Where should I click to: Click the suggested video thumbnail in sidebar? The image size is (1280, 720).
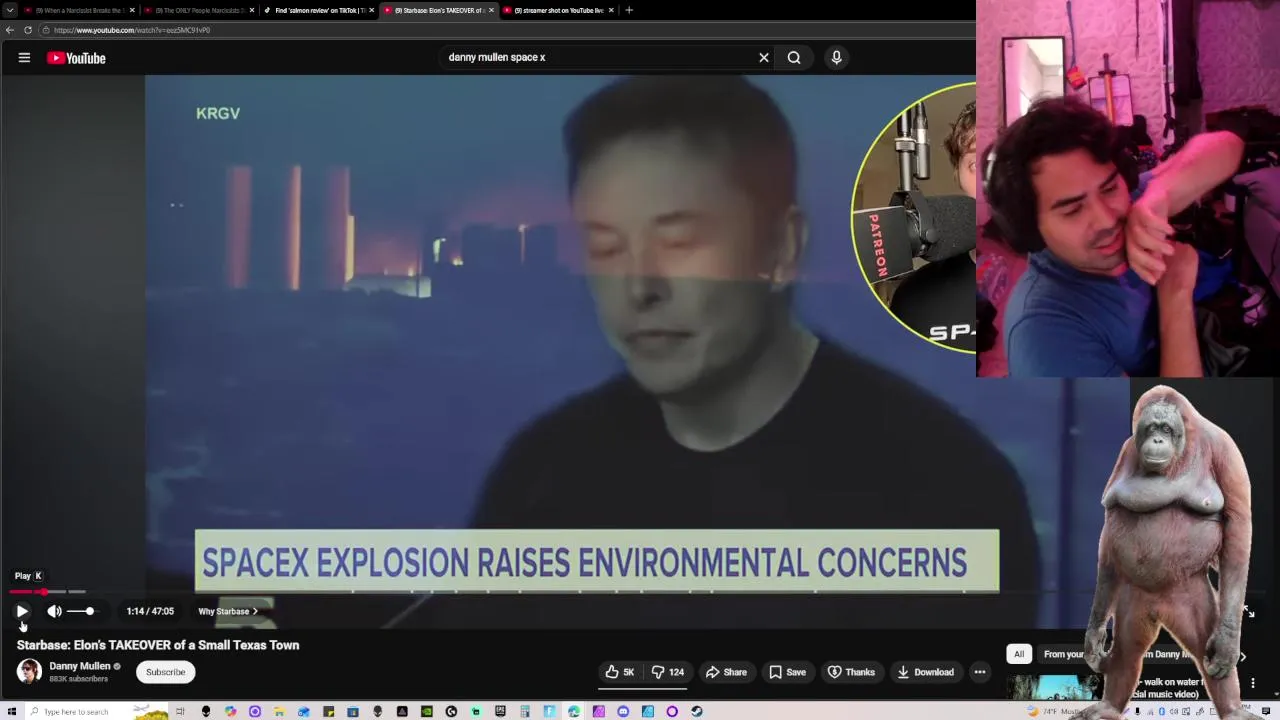[1055, 688]
